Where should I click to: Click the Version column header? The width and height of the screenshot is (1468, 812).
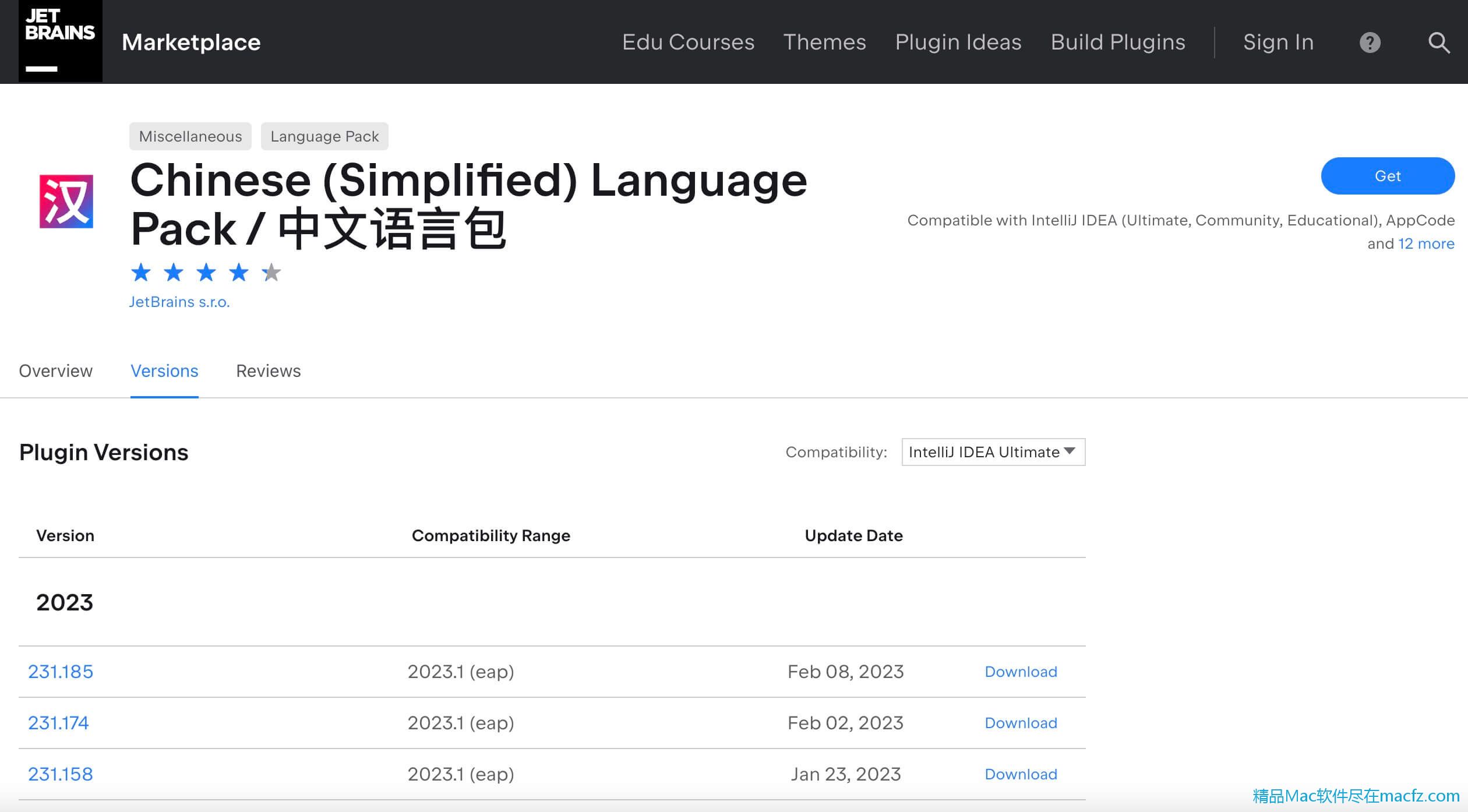click(65, 535)
